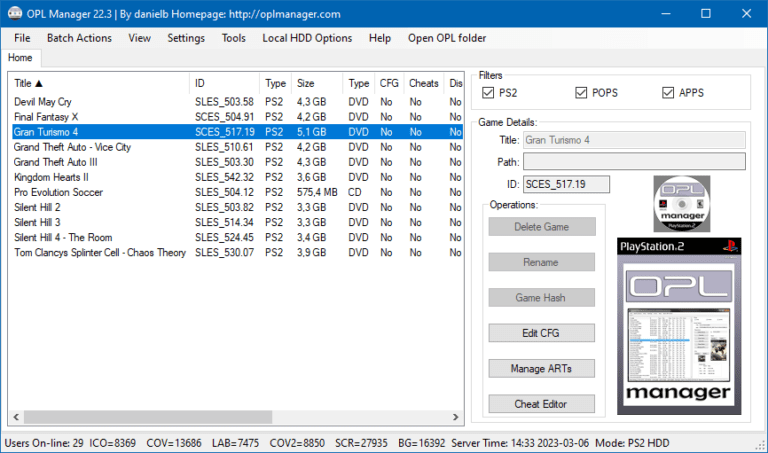Expand the Tools menu
This screenshot has width=768, height=453.
pyautogui.click(x=233, y=38)
